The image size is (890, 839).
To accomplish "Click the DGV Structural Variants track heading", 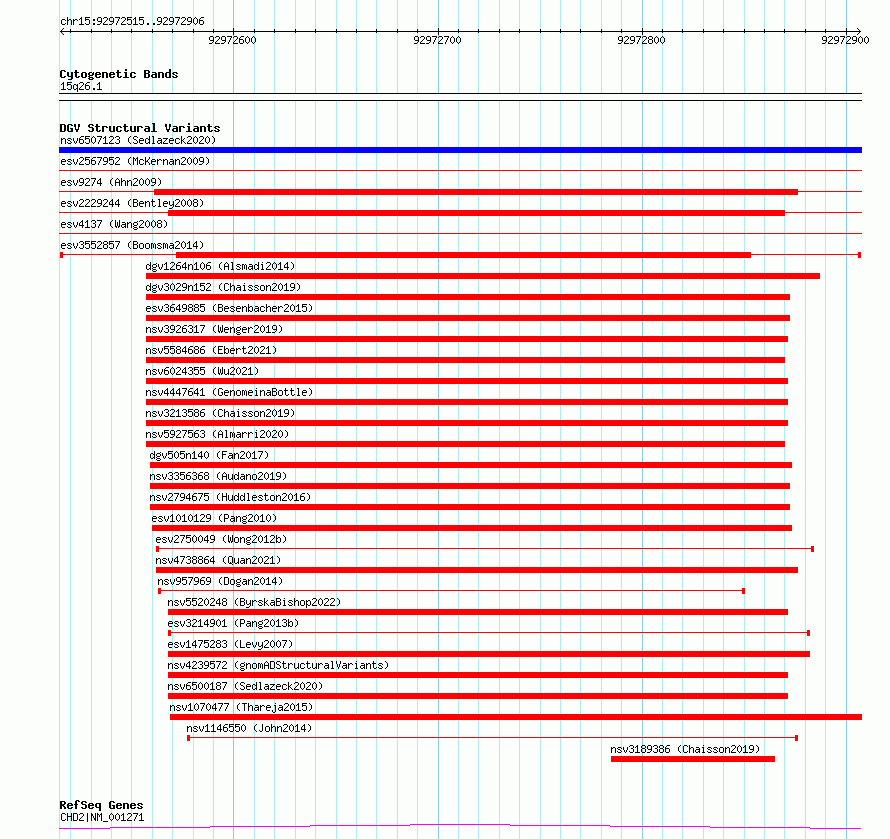I will 140,128.
